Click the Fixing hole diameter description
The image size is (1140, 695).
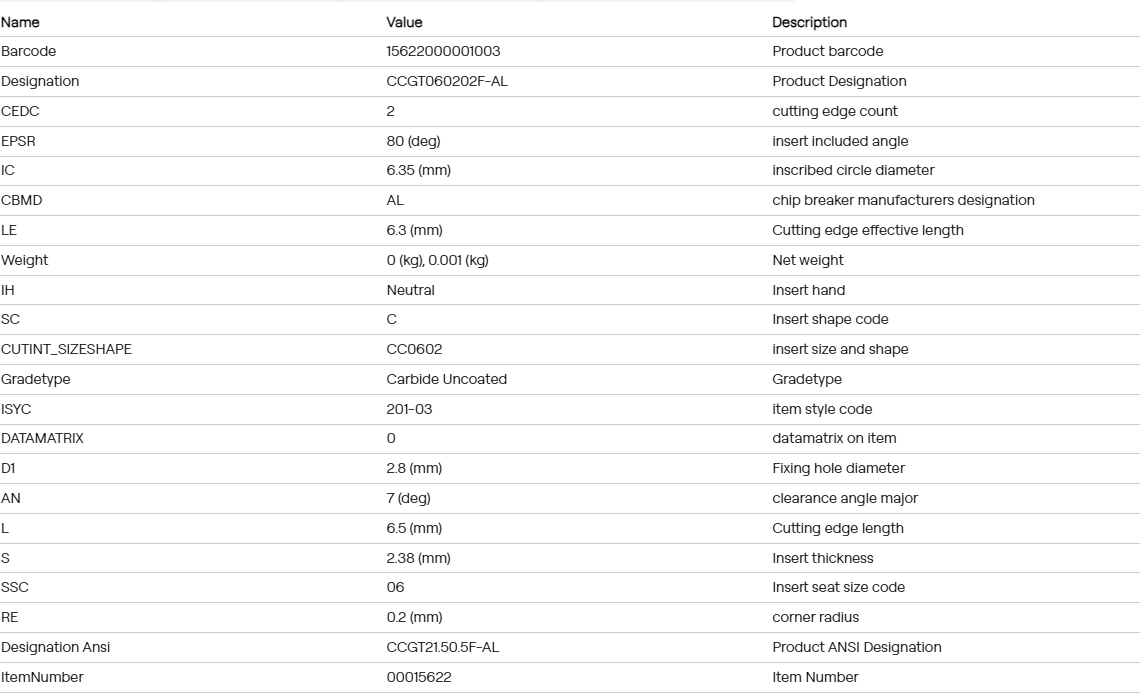tap(838, 468)
